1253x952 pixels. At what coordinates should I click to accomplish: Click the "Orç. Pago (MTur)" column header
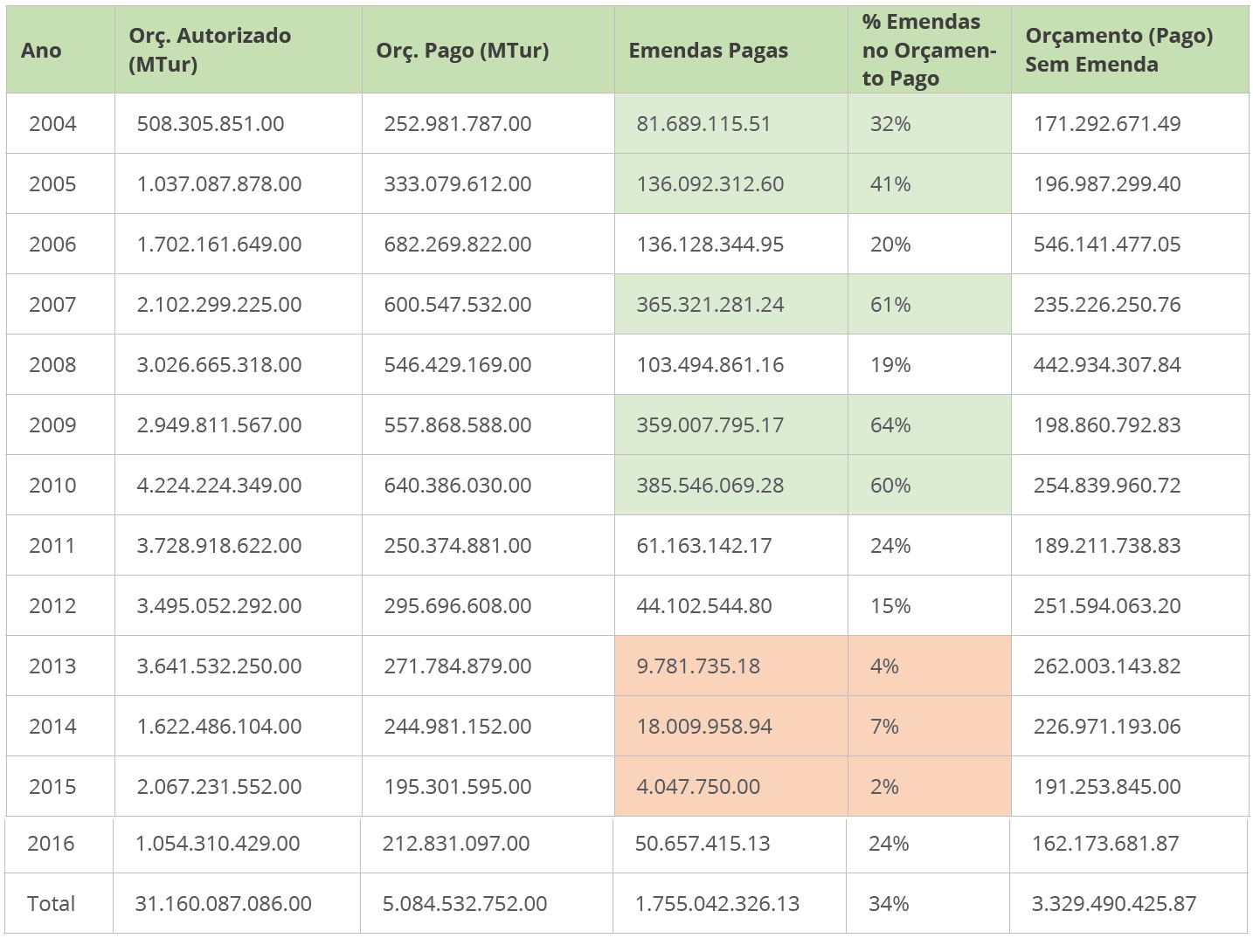tap(462, 51)
